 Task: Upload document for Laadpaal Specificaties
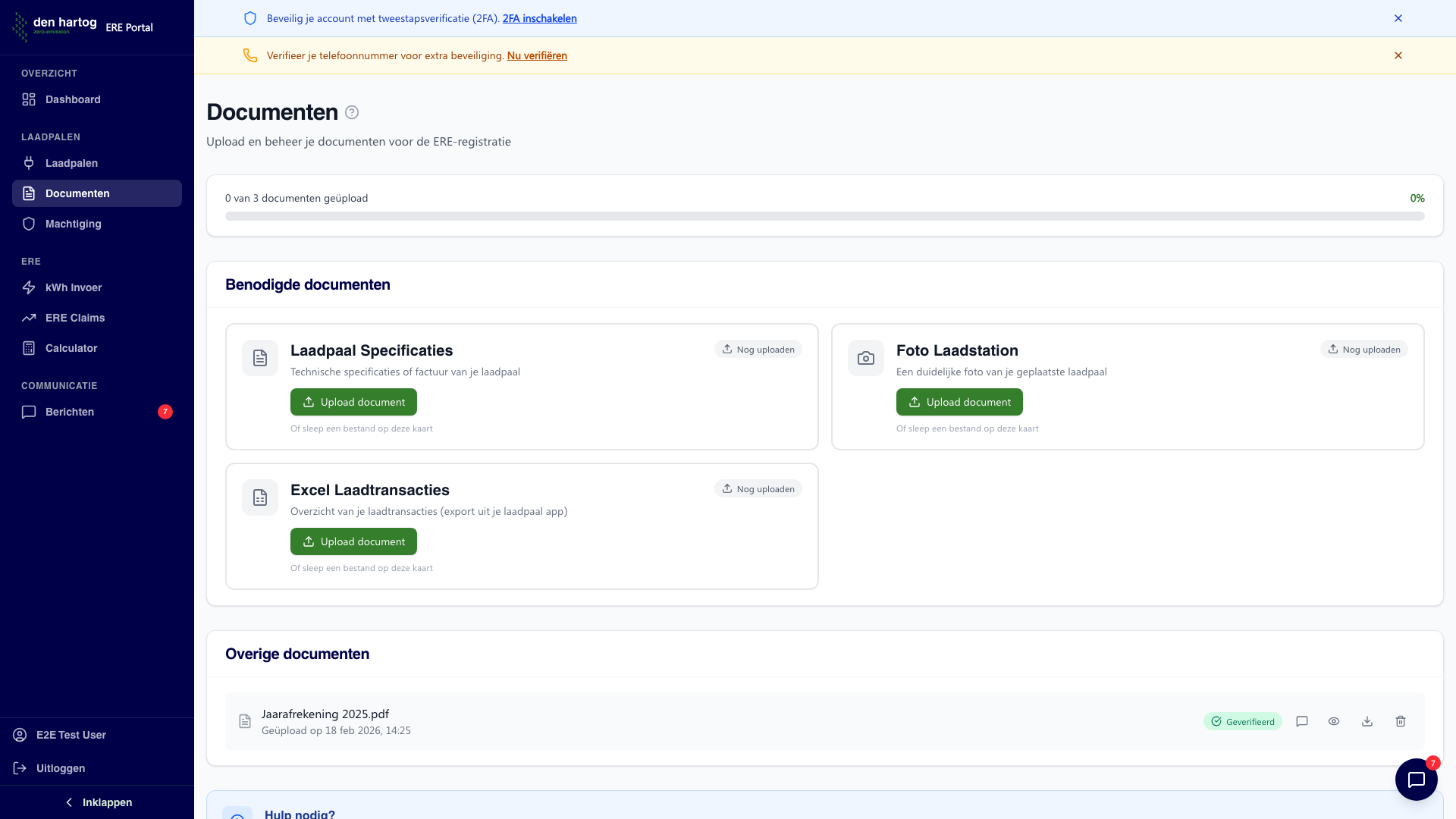353,402
